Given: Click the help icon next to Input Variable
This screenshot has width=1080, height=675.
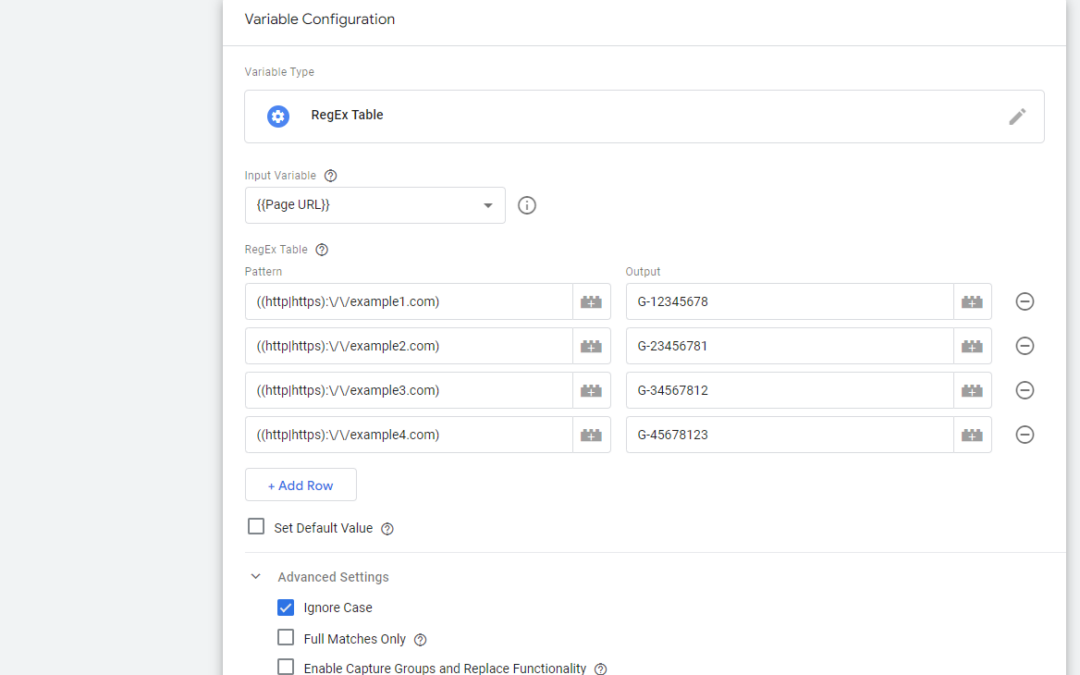Looking at the screenshot, I should tap(331, 176).
